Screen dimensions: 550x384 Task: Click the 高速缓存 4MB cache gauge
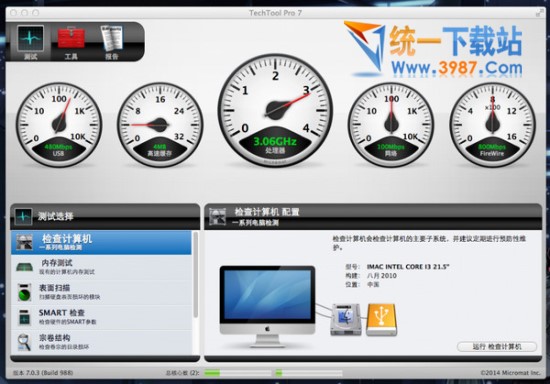pos(160,124)
